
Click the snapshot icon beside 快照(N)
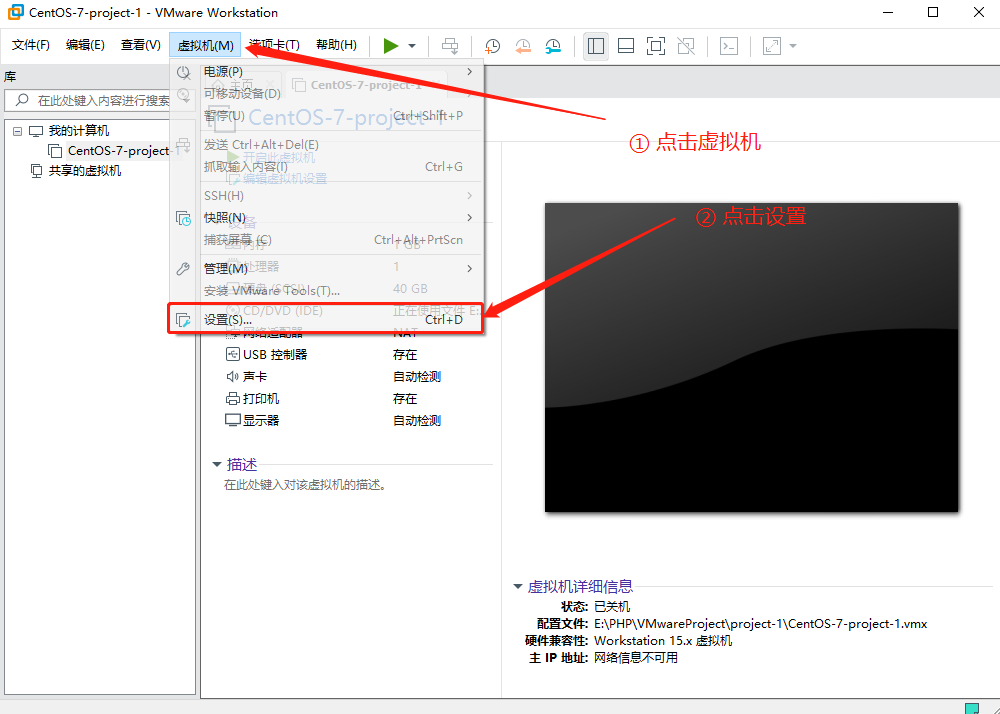click(183, 218)
